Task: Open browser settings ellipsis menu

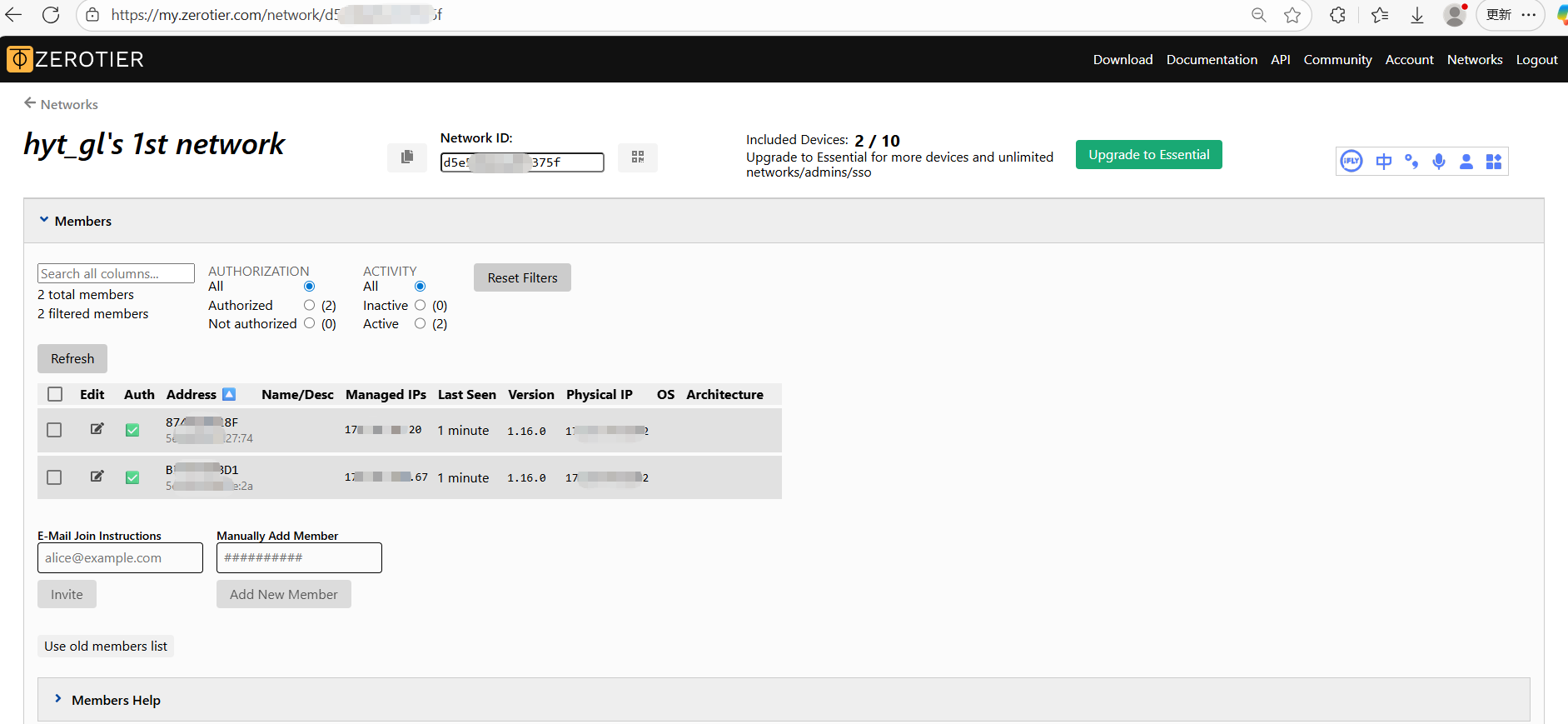Action: tap(1529, 15)
